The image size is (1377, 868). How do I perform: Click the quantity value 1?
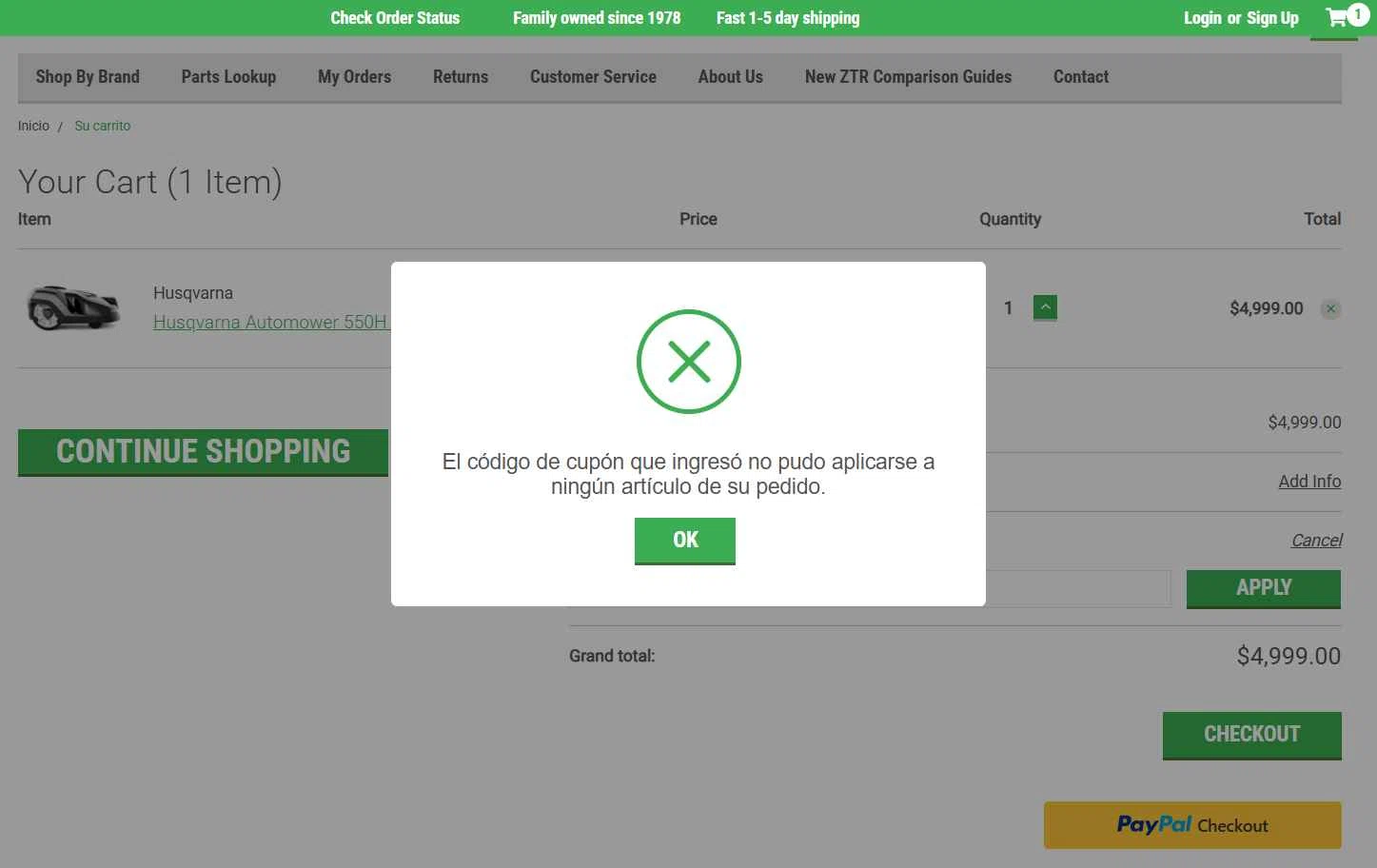(1008, 308)
